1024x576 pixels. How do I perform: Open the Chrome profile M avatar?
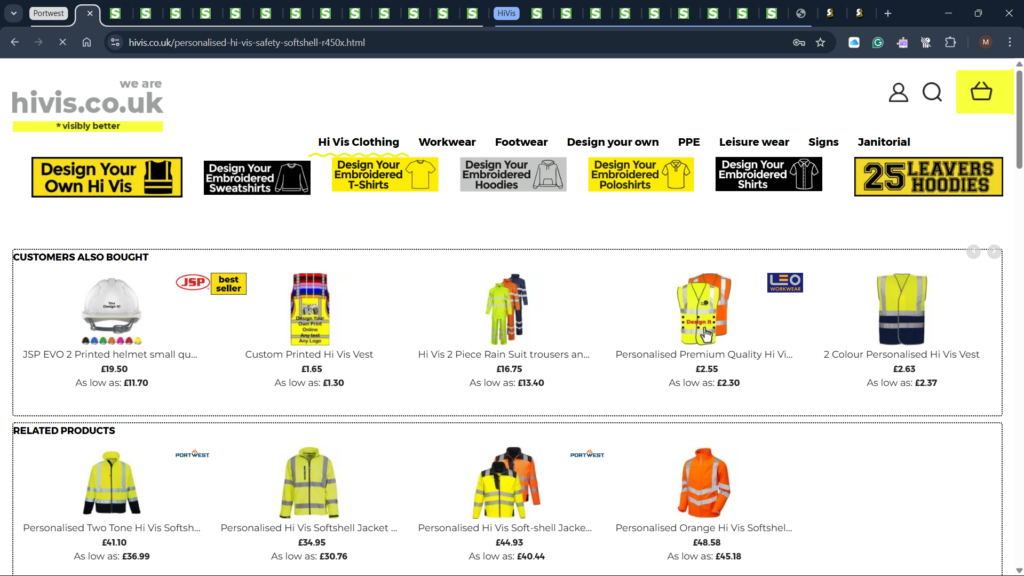coord(985,42)
